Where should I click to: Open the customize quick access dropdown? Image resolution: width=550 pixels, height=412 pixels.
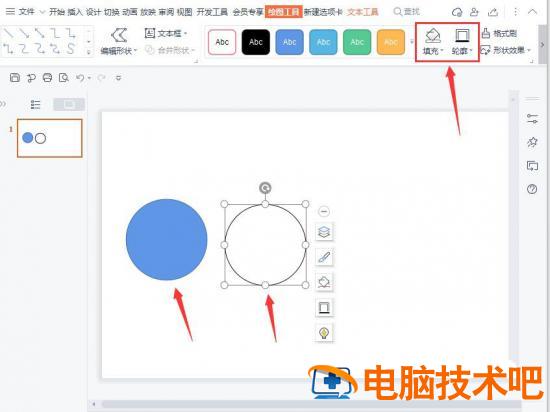coord(118,77)
